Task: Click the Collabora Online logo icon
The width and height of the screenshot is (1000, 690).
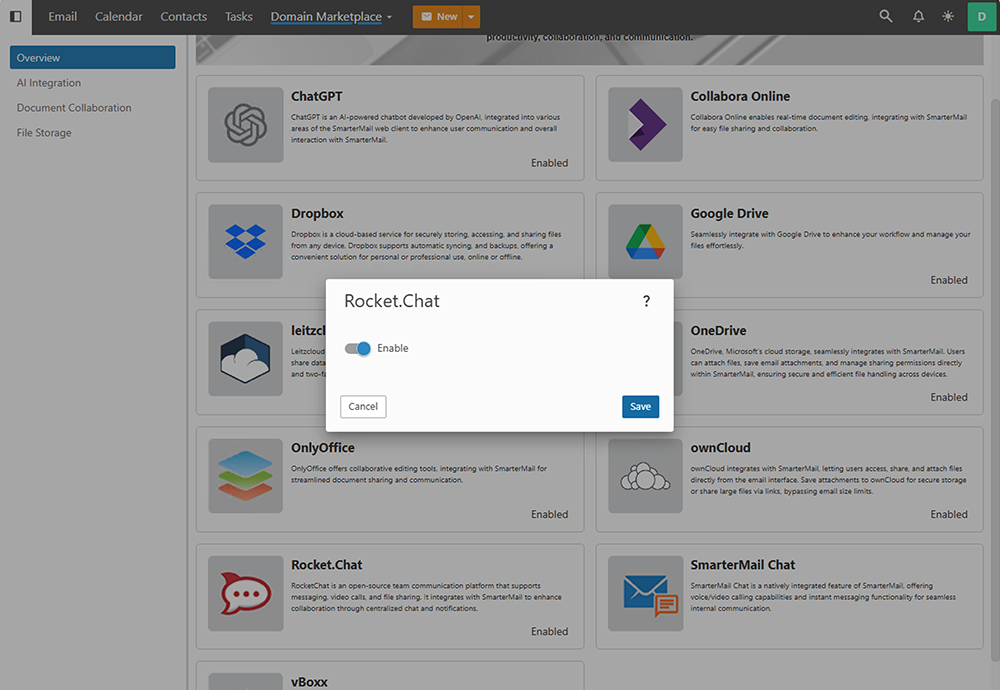Action: tap(645, 124)
